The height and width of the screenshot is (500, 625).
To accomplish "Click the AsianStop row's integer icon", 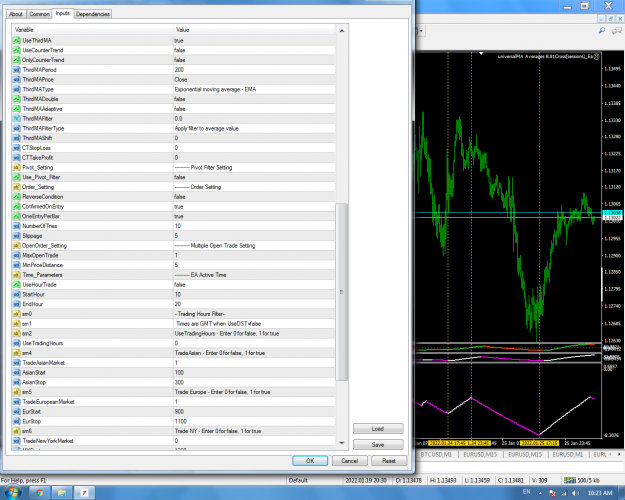I will tap(16, 382).
